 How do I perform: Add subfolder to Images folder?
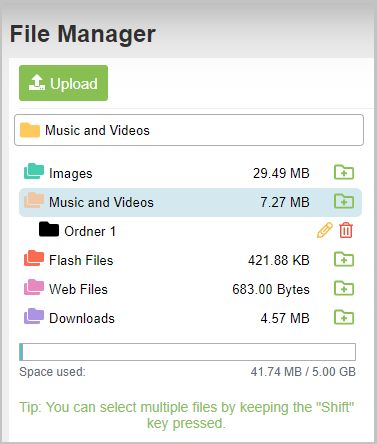[x=344, y=172]
